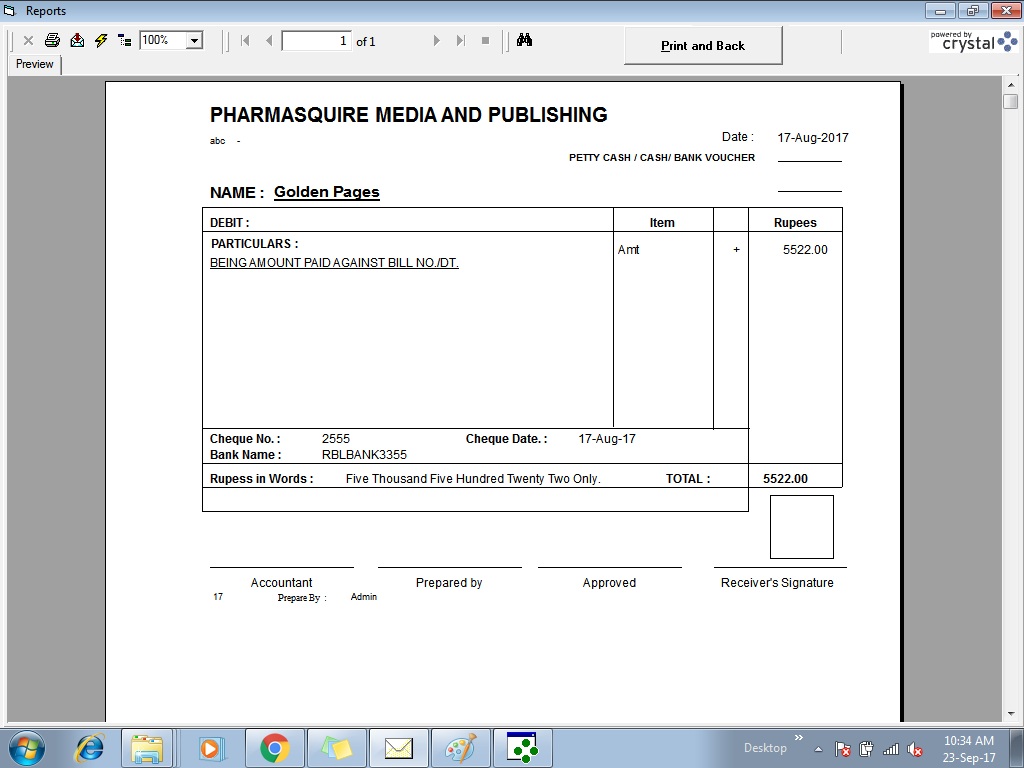Select the Preview tab

point(34,64)
